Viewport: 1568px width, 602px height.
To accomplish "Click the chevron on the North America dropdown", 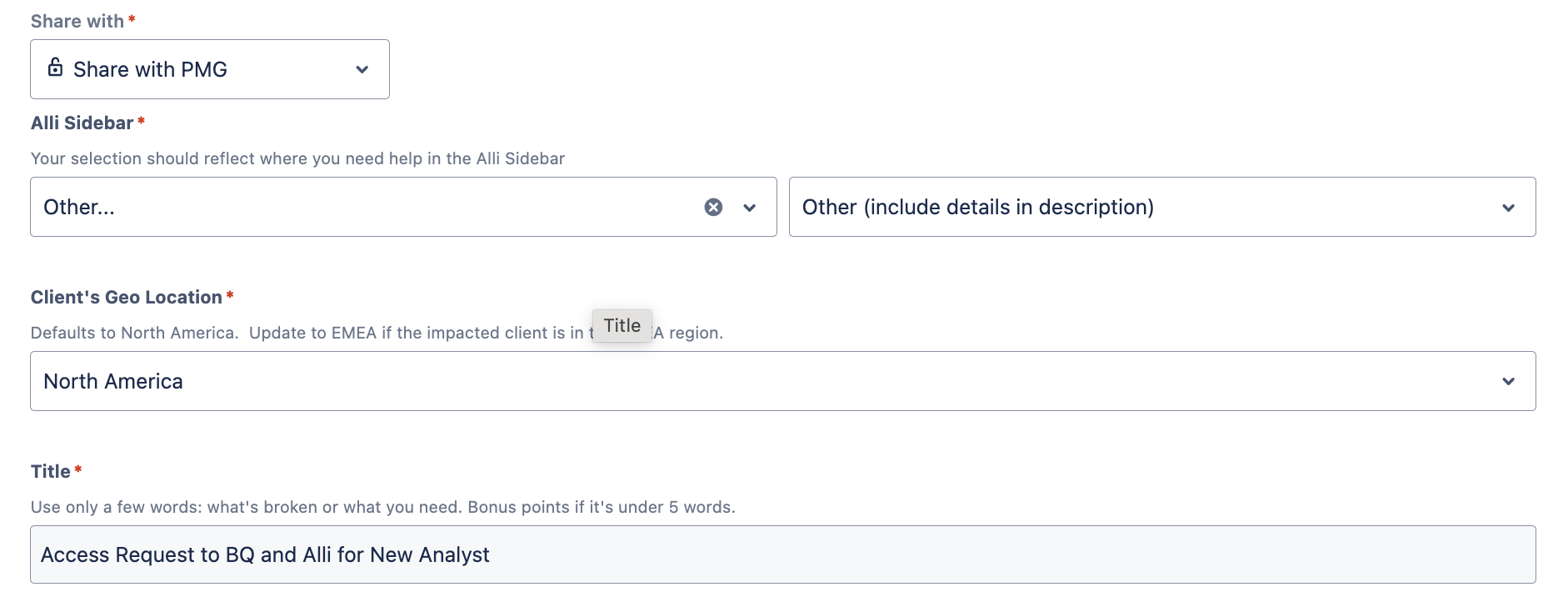I will [x=1508, y=381].
